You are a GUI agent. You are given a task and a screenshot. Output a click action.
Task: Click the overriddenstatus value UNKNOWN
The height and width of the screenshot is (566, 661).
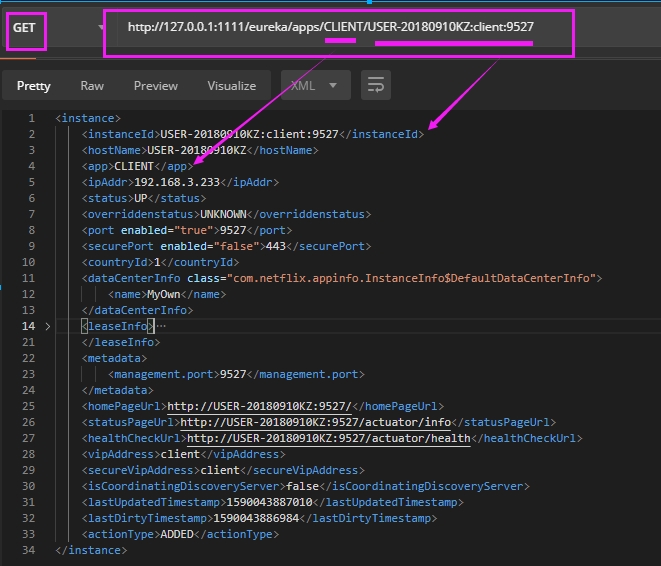tap(223, 215)
